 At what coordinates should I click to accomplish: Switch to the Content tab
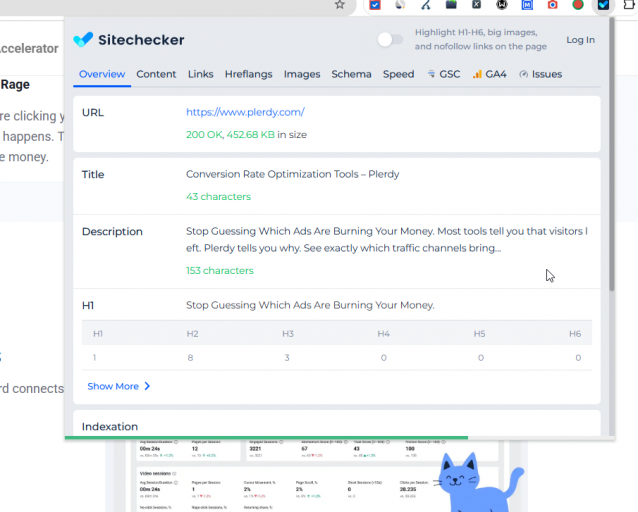coord(156,74)
